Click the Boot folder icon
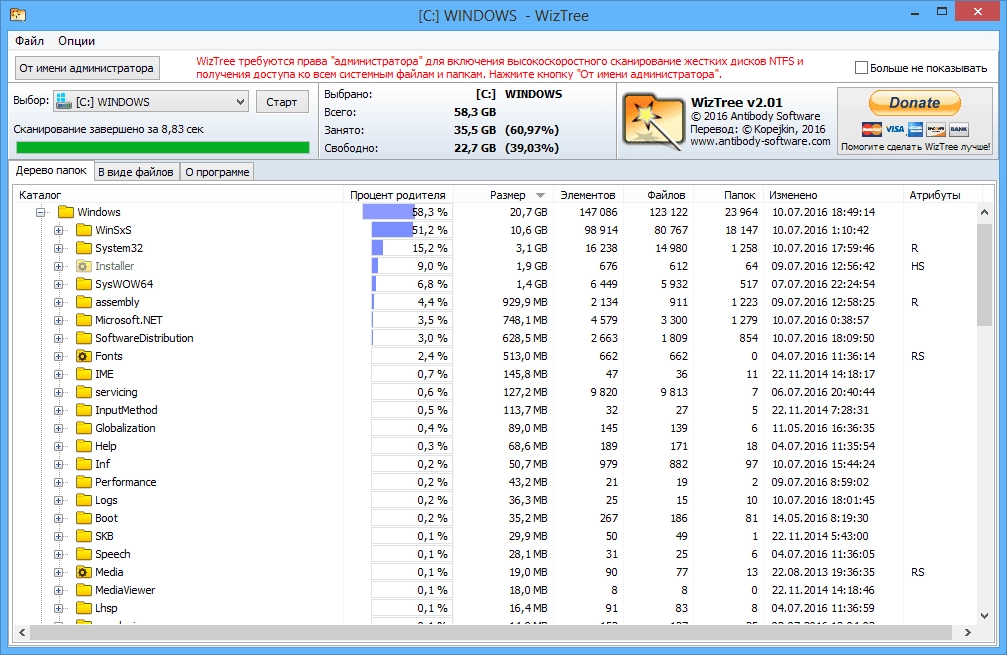Viewport: 1007px width, 655px height. pyautogui.click(x=84, y=518)
